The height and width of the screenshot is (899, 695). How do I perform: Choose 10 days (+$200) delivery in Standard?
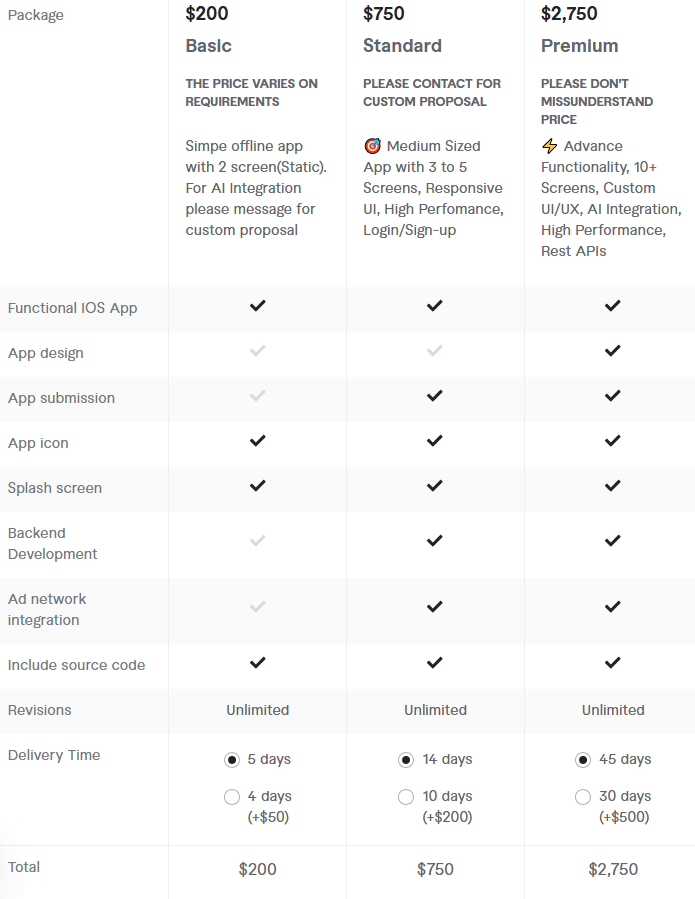(x=406, y=796)
